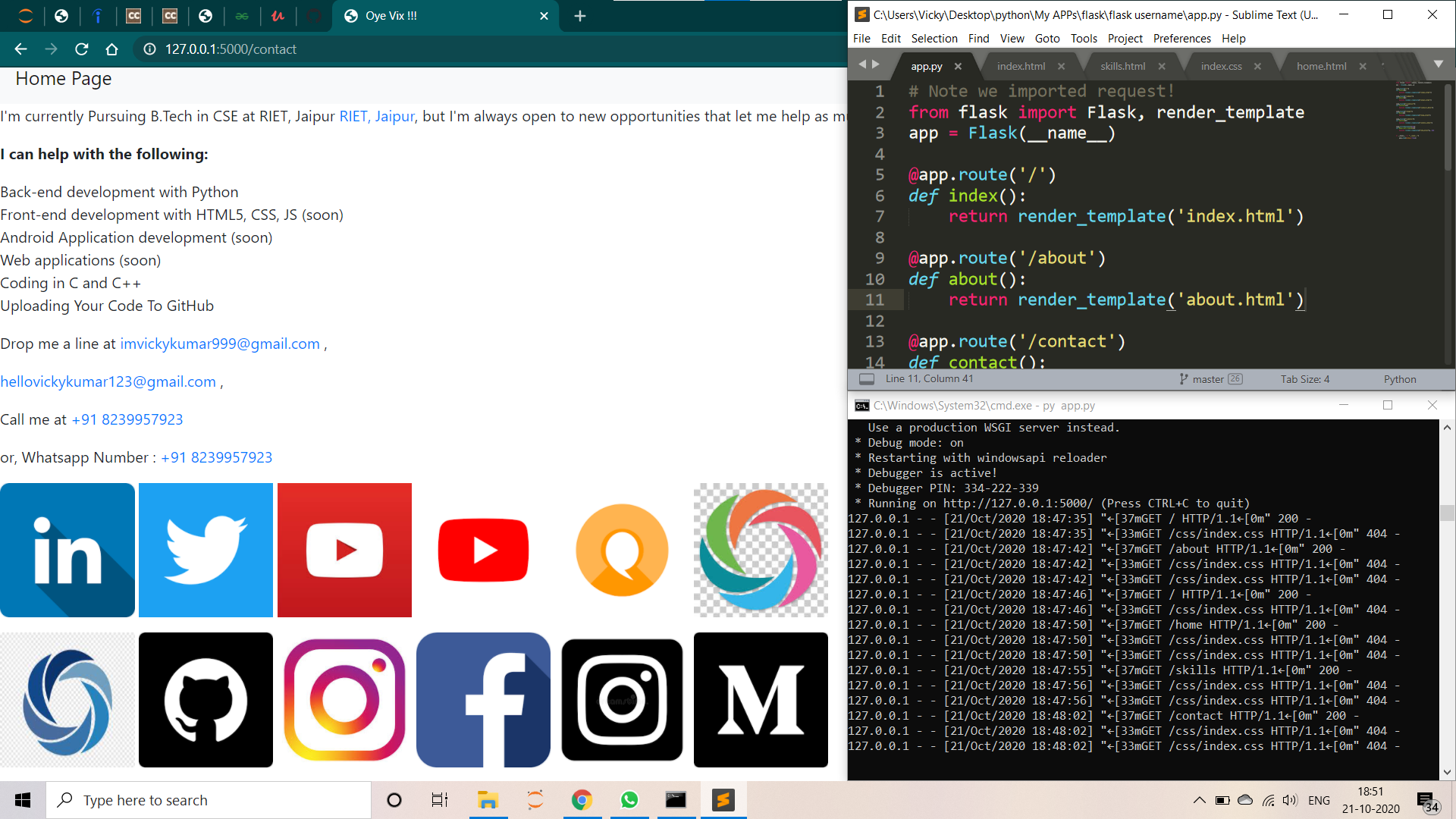Open the Twitter bird icon link
The width and height of the screenshot is (1456, 819).
click(x=206, y=550)
